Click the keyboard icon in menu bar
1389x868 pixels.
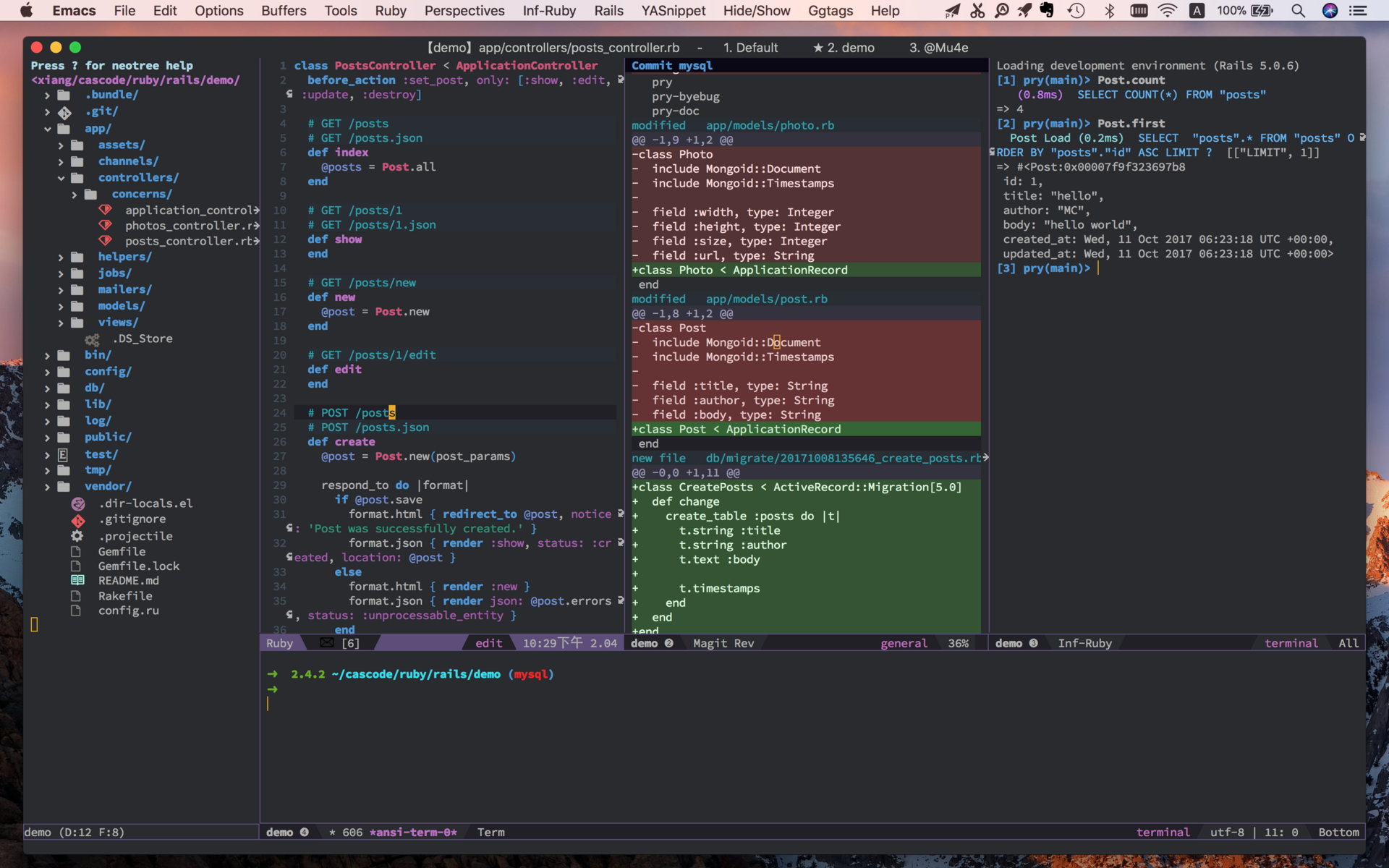[1139, 10]
